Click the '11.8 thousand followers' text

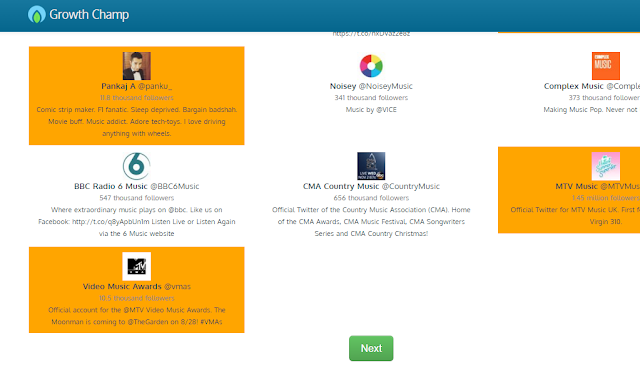point(137,98)
